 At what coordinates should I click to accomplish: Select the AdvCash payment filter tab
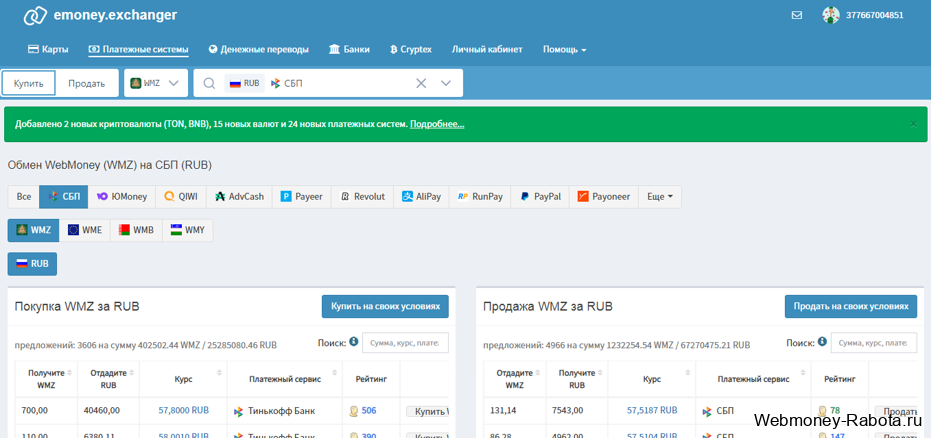coord(239,196)
